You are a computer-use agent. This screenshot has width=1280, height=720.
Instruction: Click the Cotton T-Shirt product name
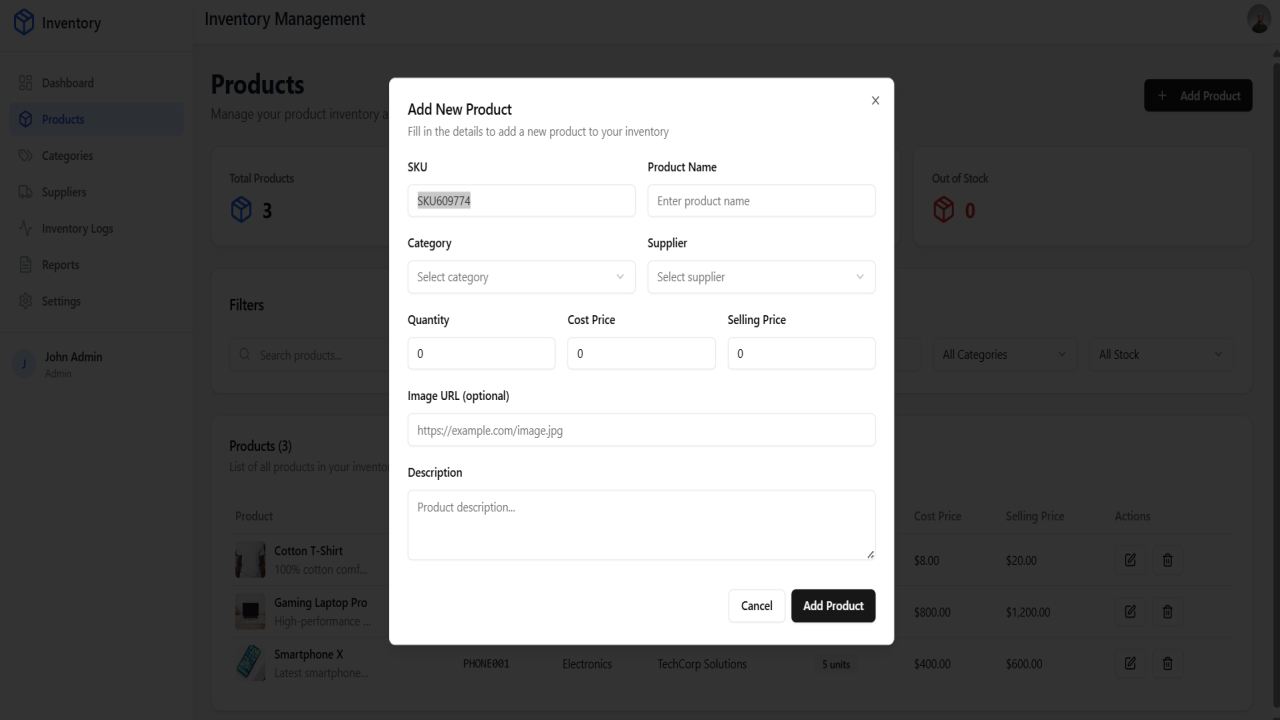(x=309, y=551)
